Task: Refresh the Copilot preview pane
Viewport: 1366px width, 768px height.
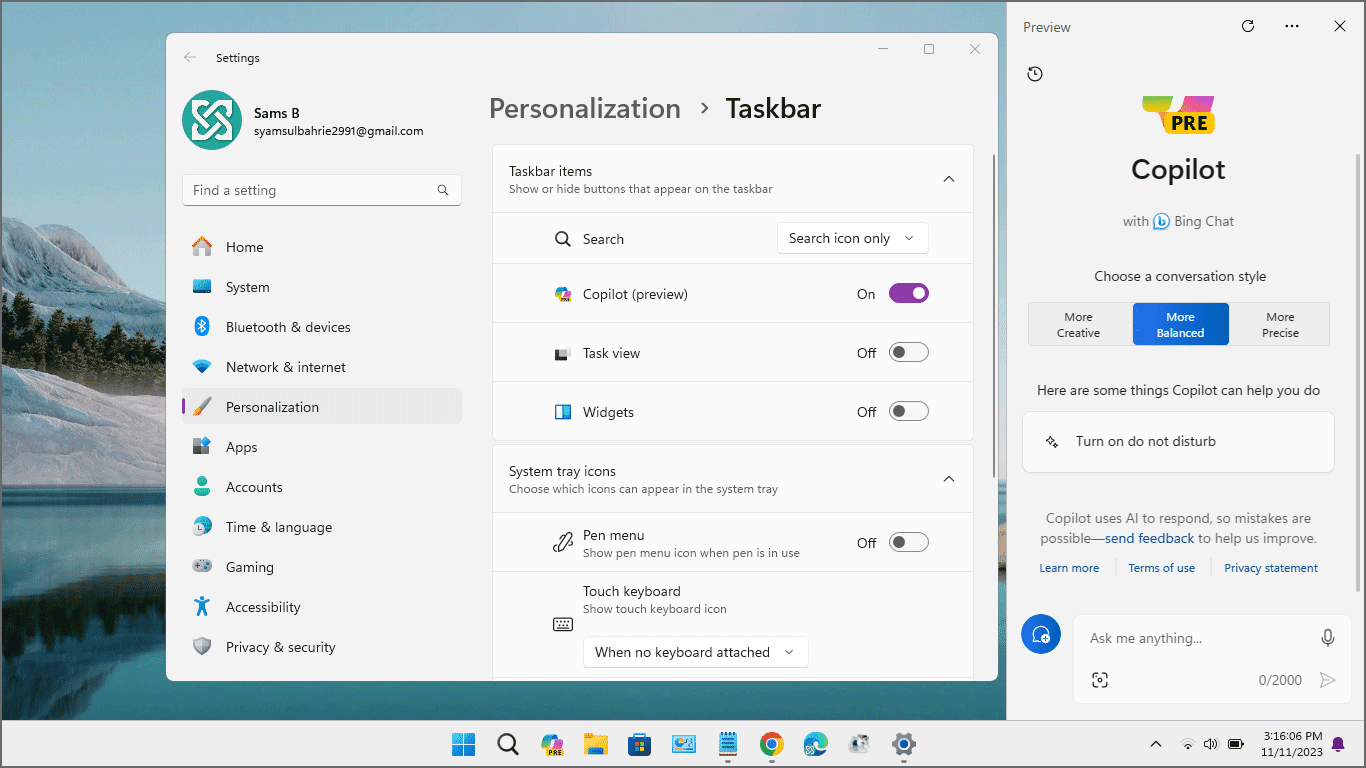Action: 1248,27
